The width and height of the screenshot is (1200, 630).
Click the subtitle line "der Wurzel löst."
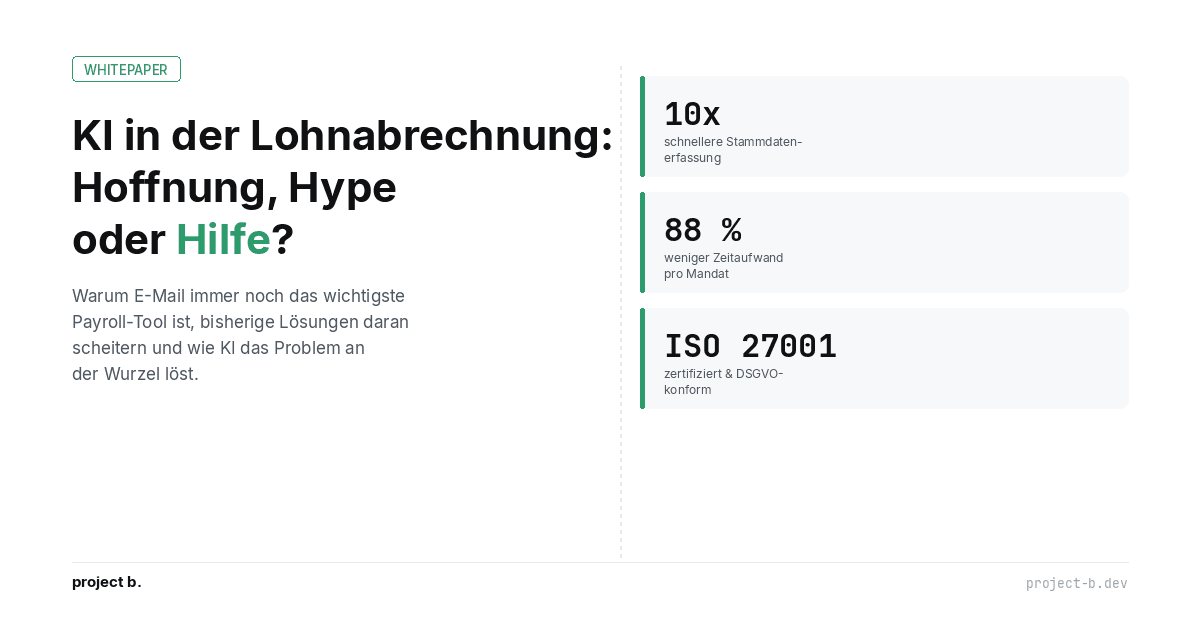(x=135, y=374)
